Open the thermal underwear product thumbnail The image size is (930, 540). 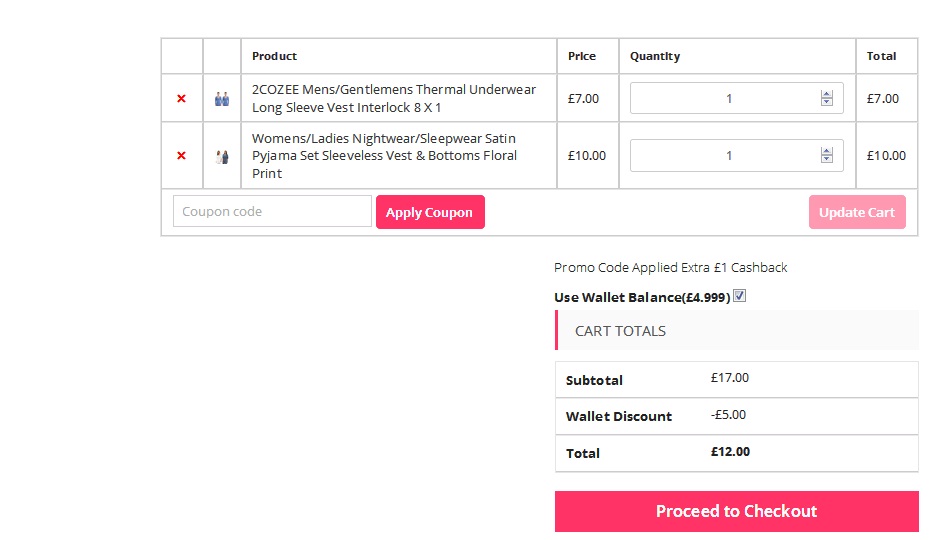point(222,99)
